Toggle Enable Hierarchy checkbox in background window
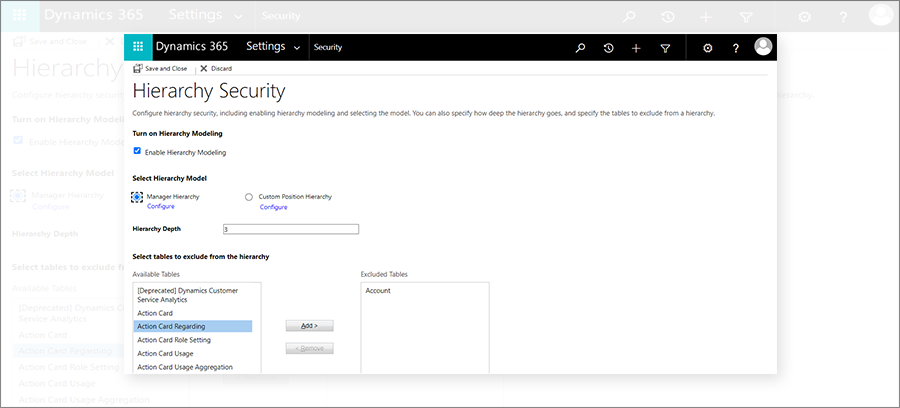Image resolution: width=900 pixels, height=408 pixels. (18, 140)
